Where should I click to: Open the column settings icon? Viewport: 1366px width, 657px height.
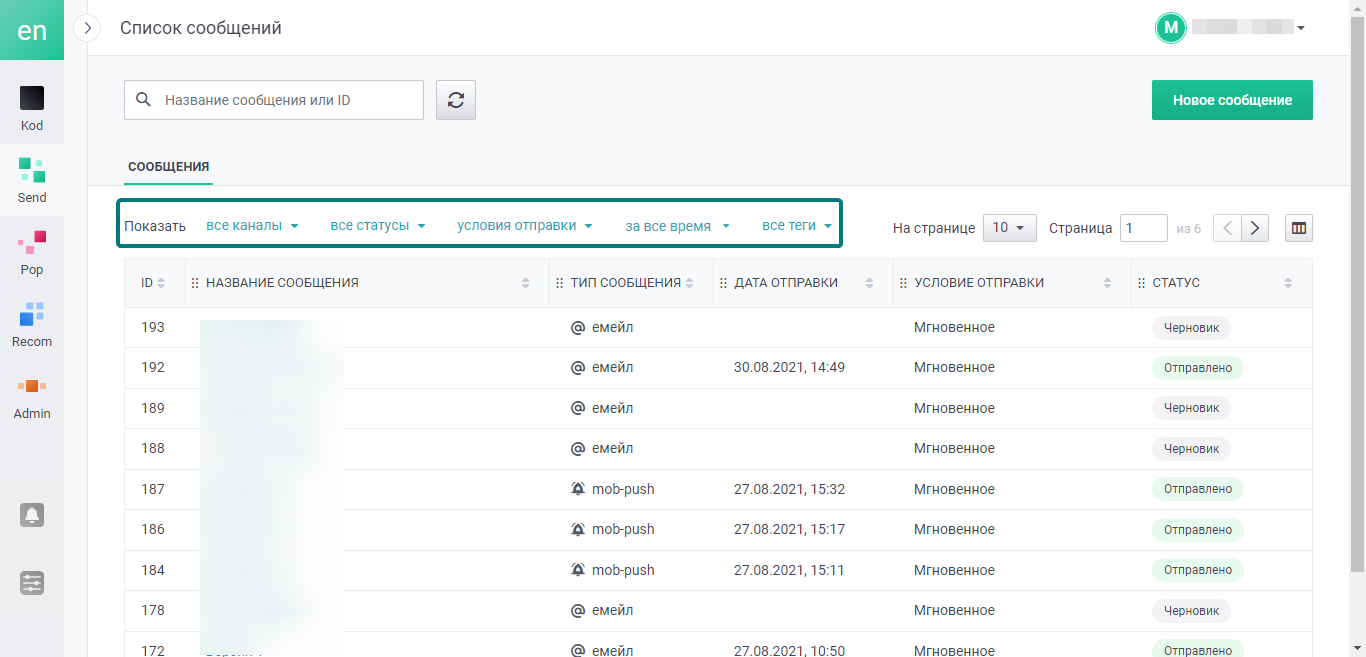(x=1299, y=228)
